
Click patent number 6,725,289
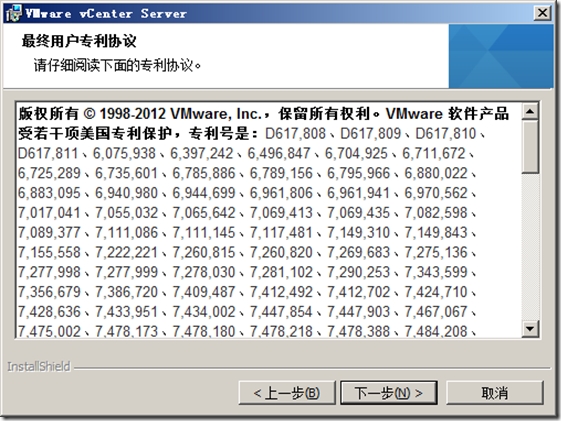click(x=49, y=173)
